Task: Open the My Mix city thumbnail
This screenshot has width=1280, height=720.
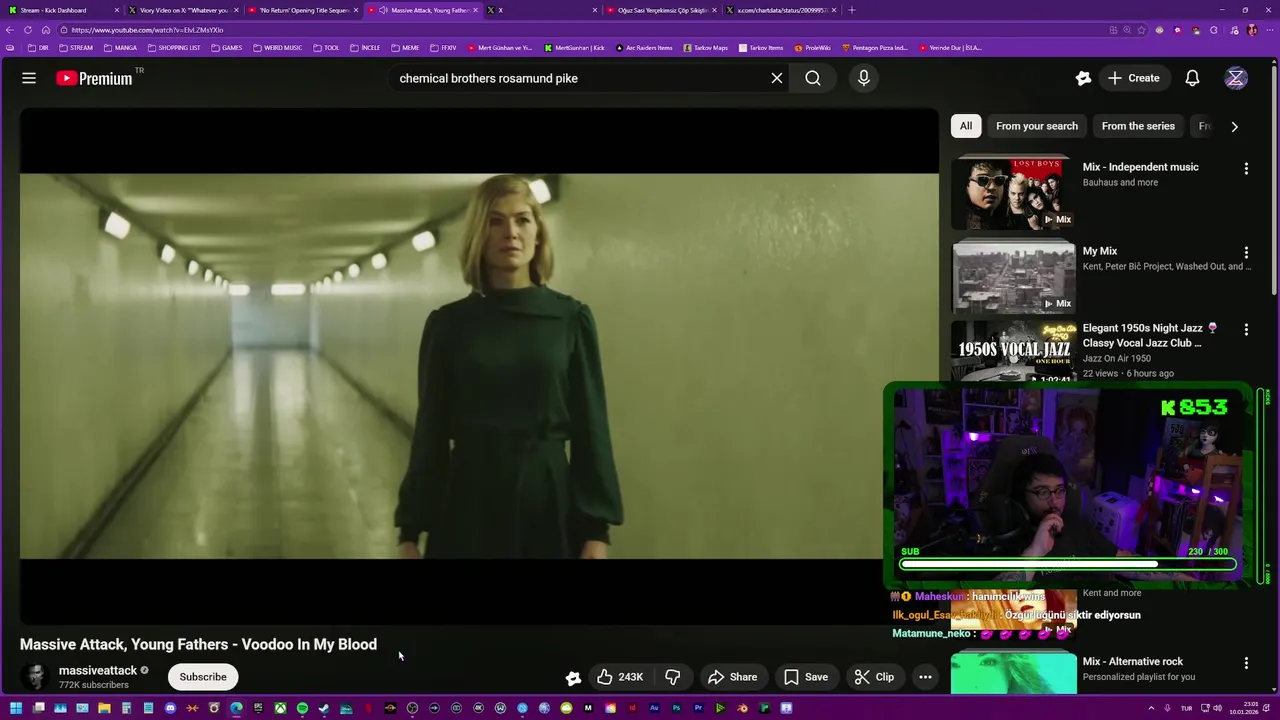Action: point(1013,276)
